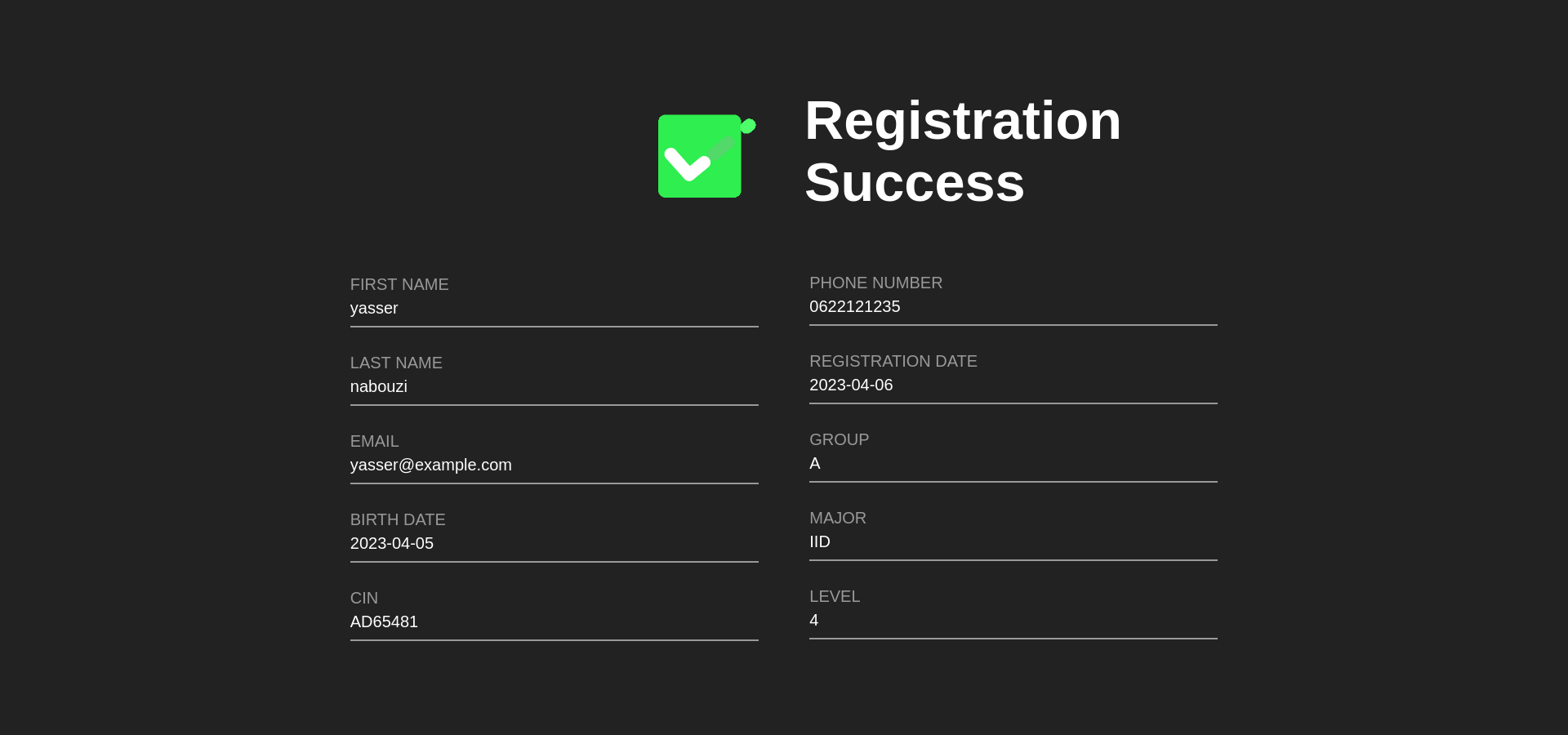
Task: Click the LEVEL label
Action: pos(834,597)
